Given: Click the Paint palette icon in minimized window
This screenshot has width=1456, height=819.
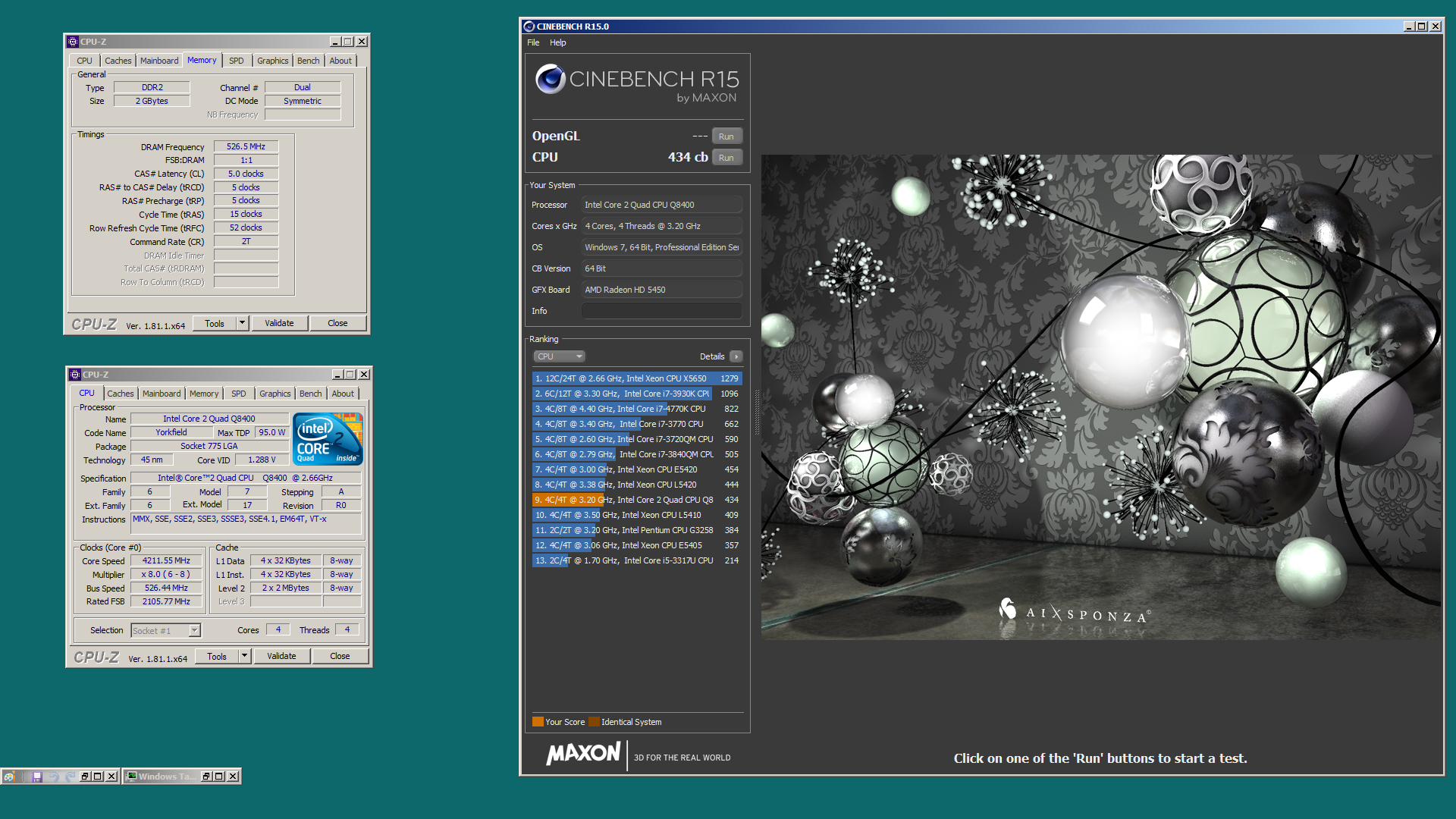Looking at the screenshot, I should pyautogui.click(x=9, y=777).
